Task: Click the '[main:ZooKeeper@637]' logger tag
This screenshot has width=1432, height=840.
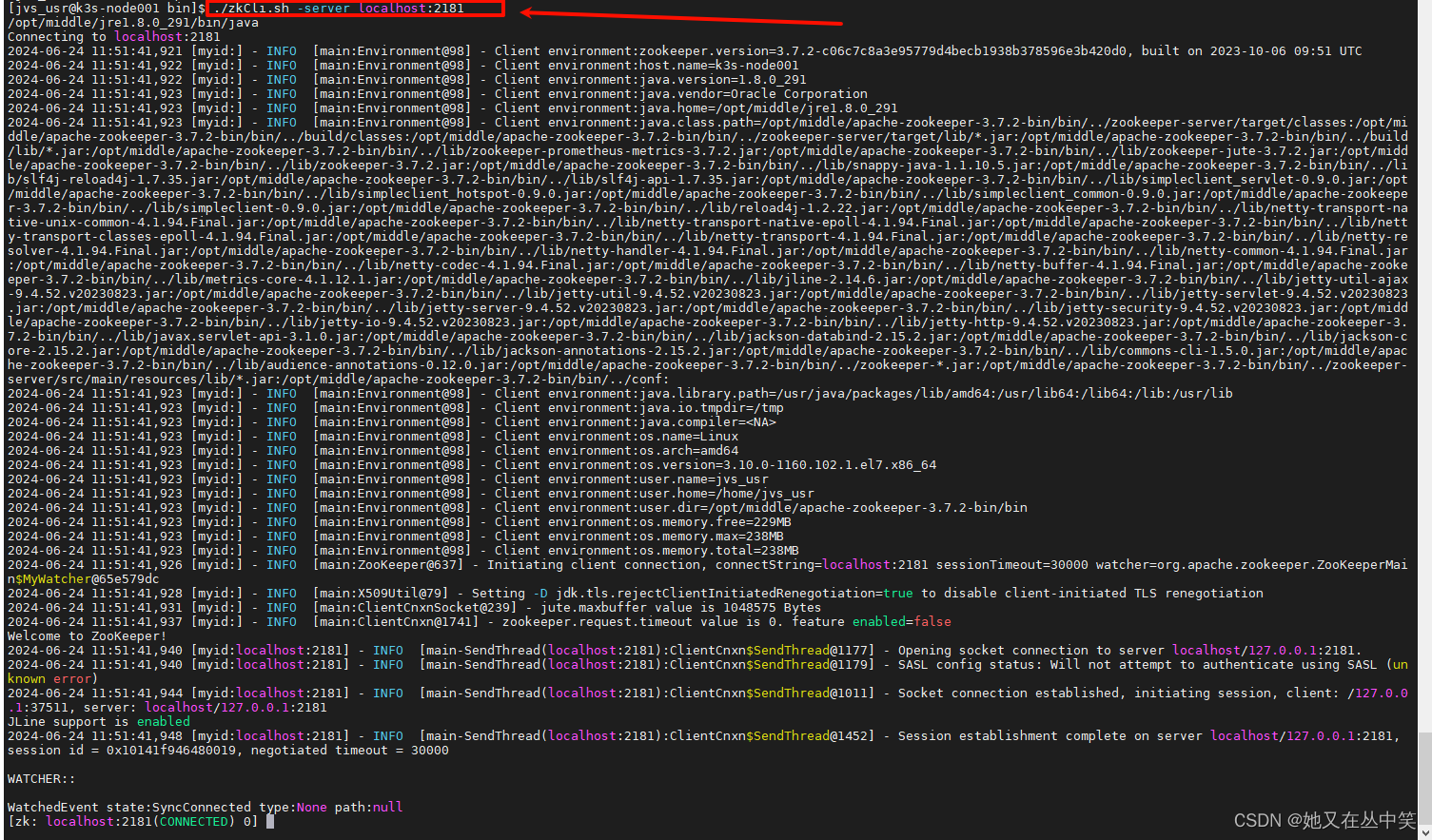Action: [x=388, y=564]
